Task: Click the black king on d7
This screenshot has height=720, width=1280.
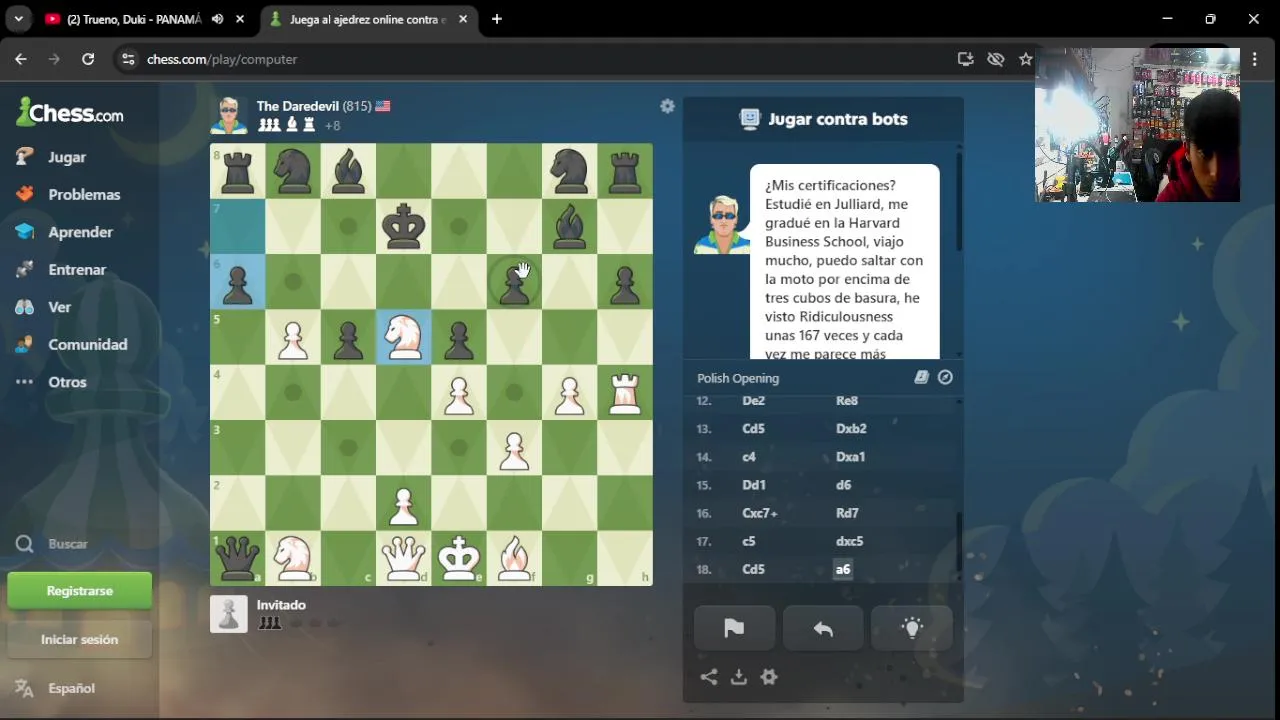Action: tap(403, 227)
